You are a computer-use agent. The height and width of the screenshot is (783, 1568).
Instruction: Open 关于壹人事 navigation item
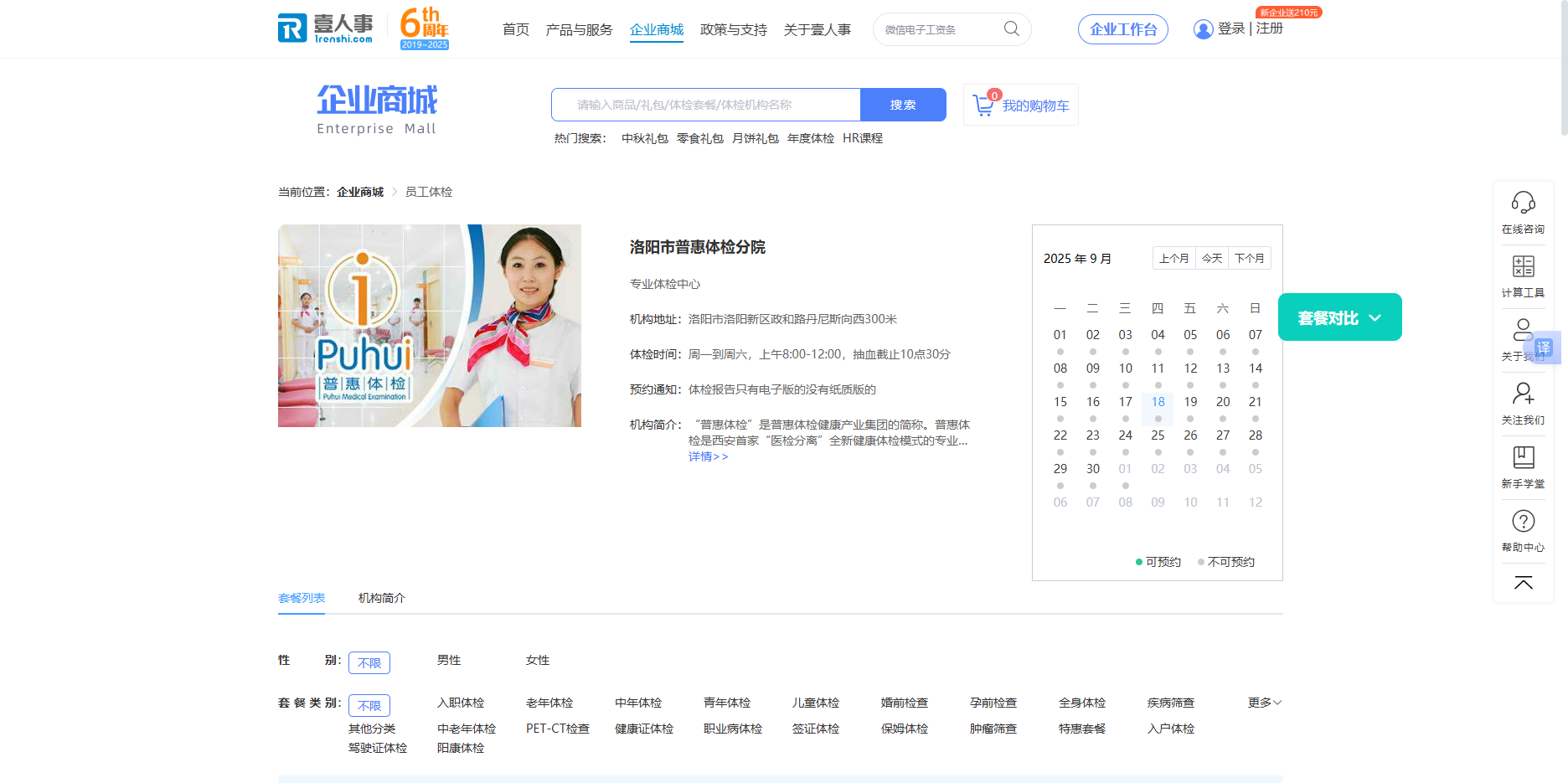(818, 29)
